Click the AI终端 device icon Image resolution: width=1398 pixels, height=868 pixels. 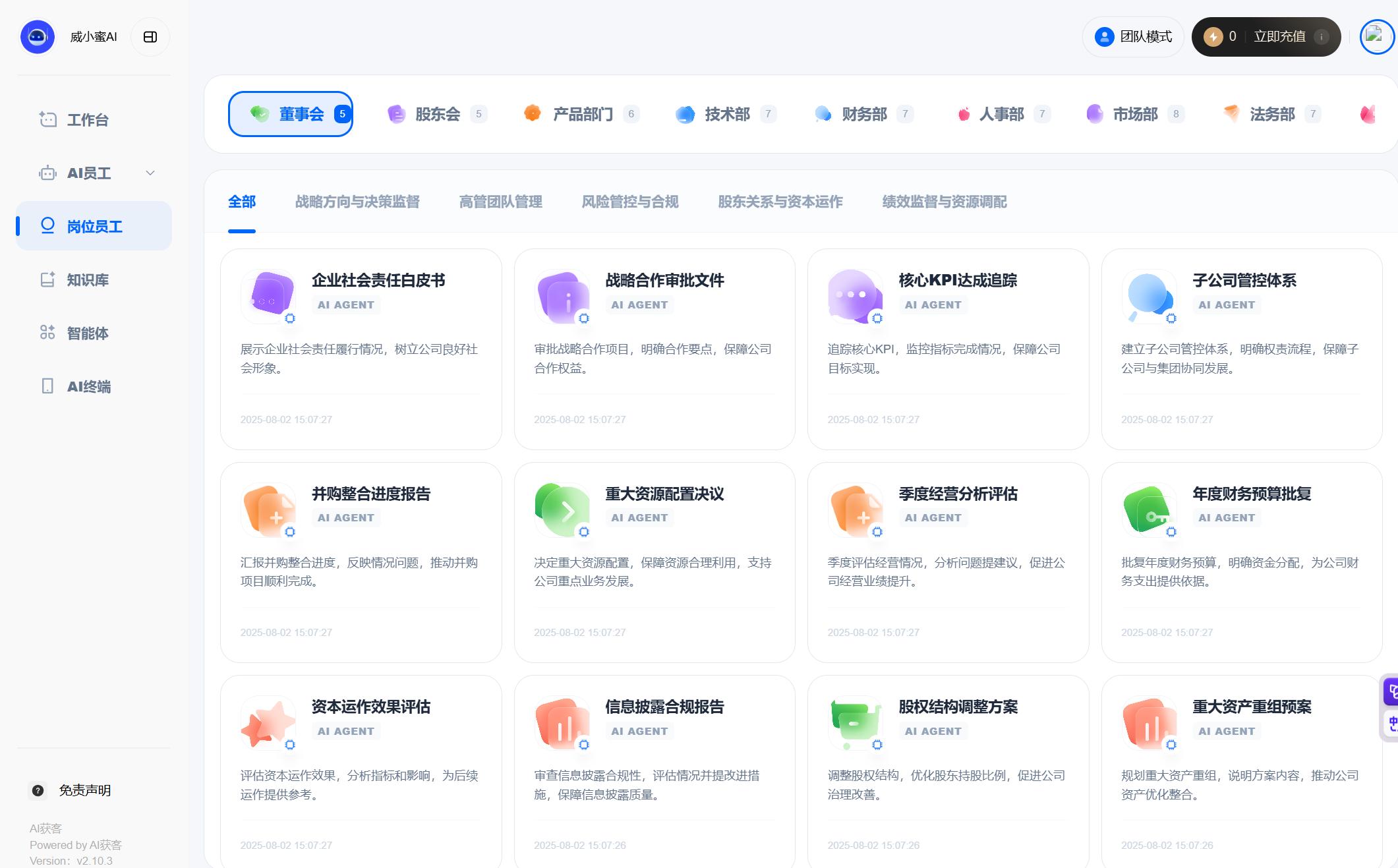pyautogui.click(x=47, y=386)
